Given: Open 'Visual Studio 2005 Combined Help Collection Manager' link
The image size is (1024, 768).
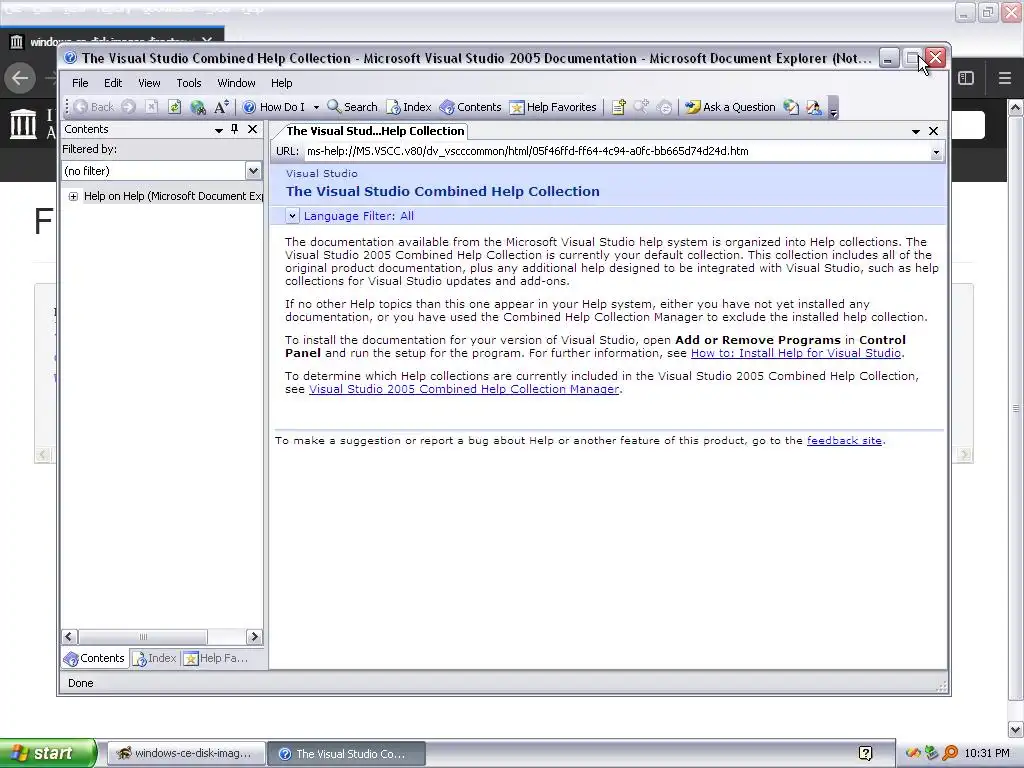Looking at the screenshot, I should (x=464, y=389).
